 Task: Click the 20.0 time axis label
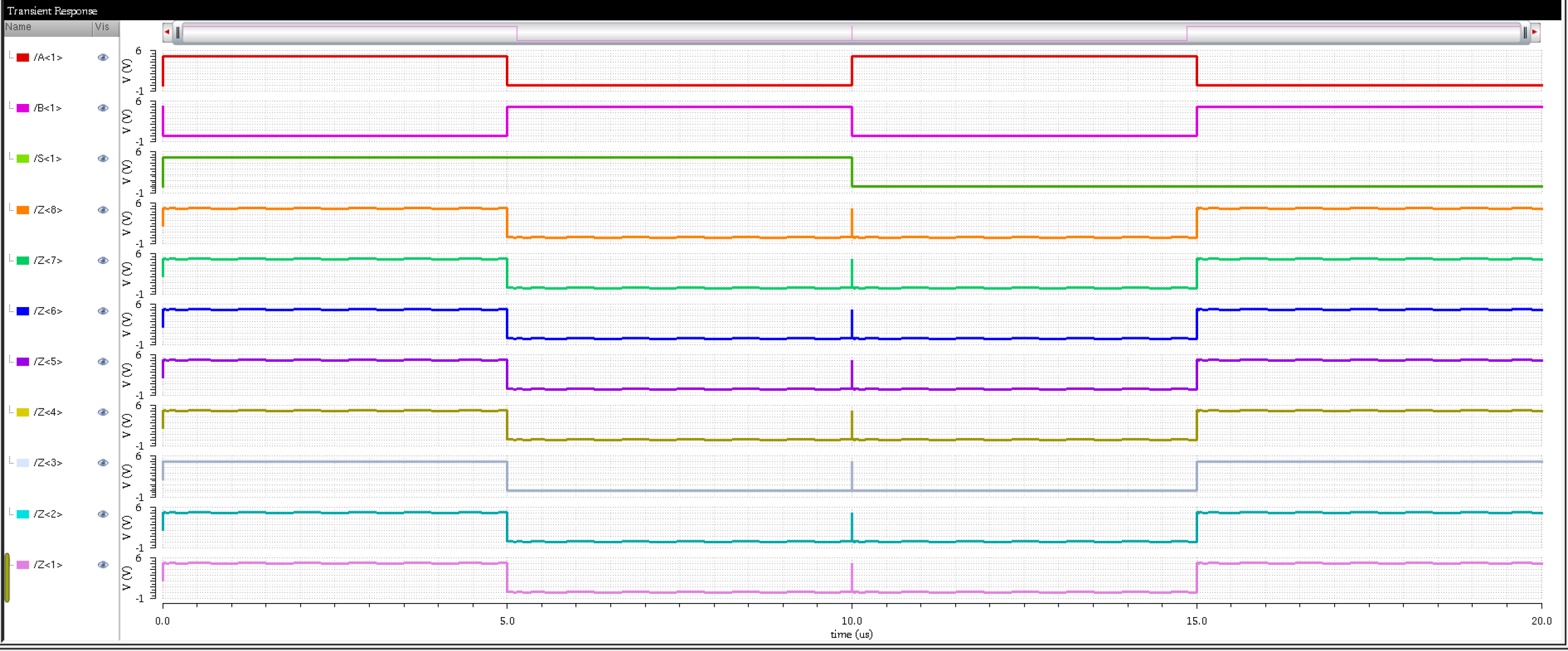(1542, 621)
